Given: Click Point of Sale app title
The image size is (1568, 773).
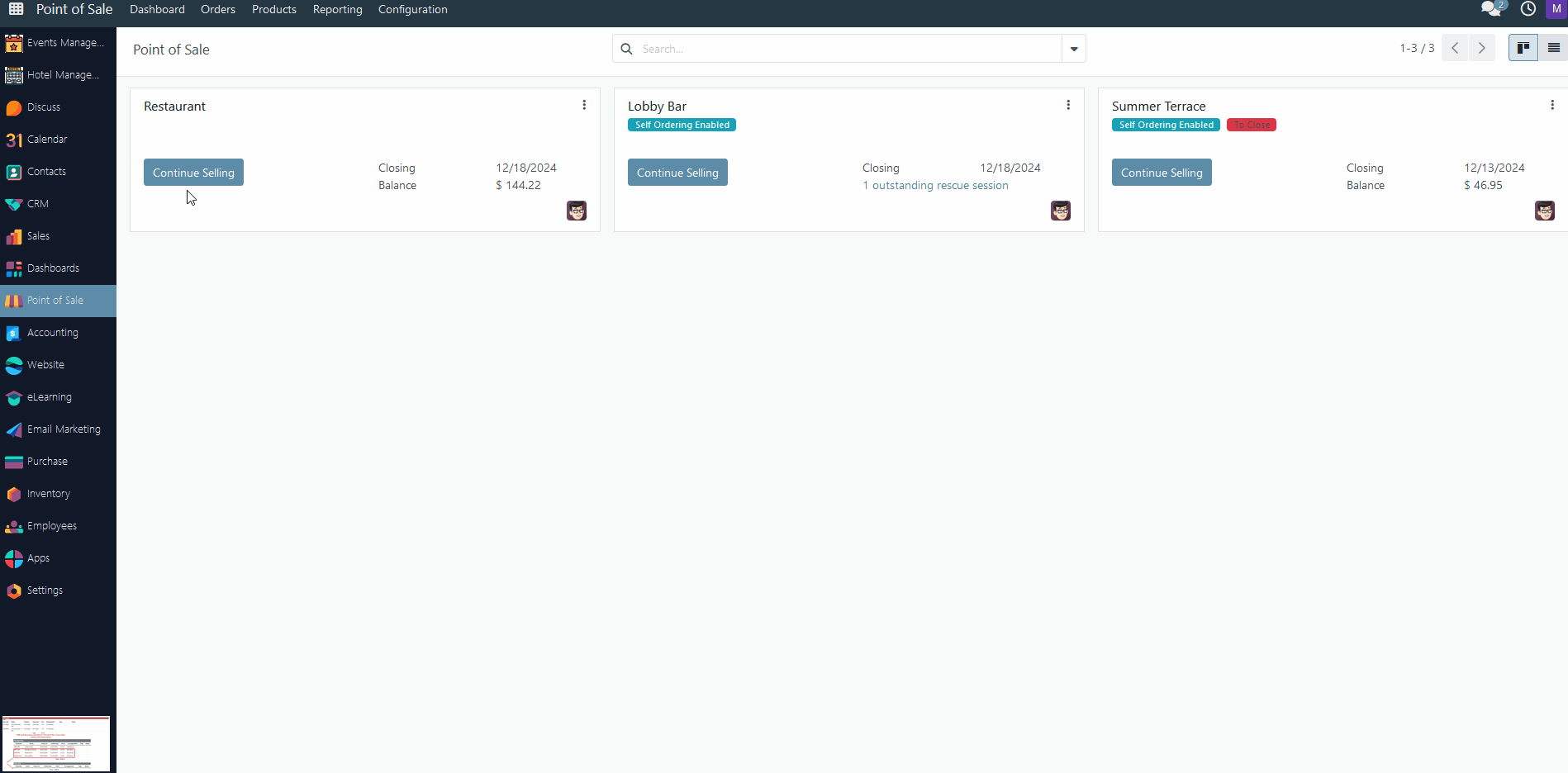Looking at the screenshot, I should pos(74,9).
